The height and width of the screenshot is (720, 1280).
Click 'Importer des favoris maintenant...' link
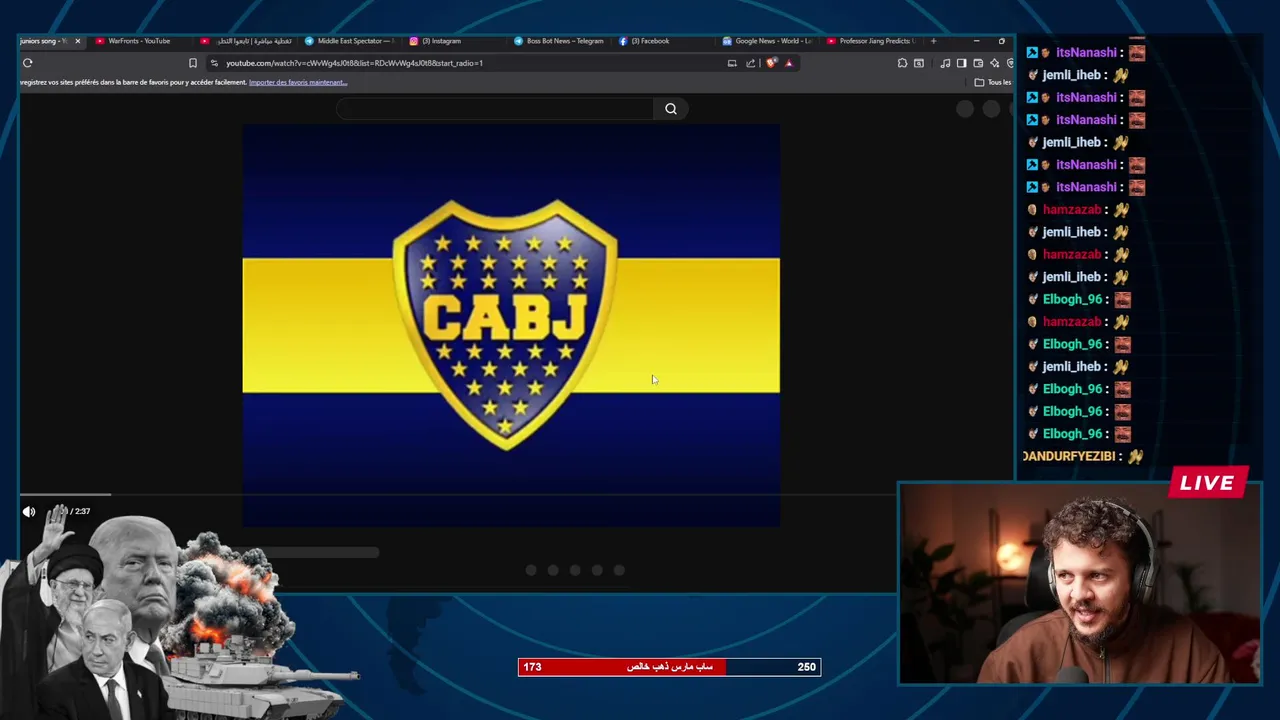298,82
